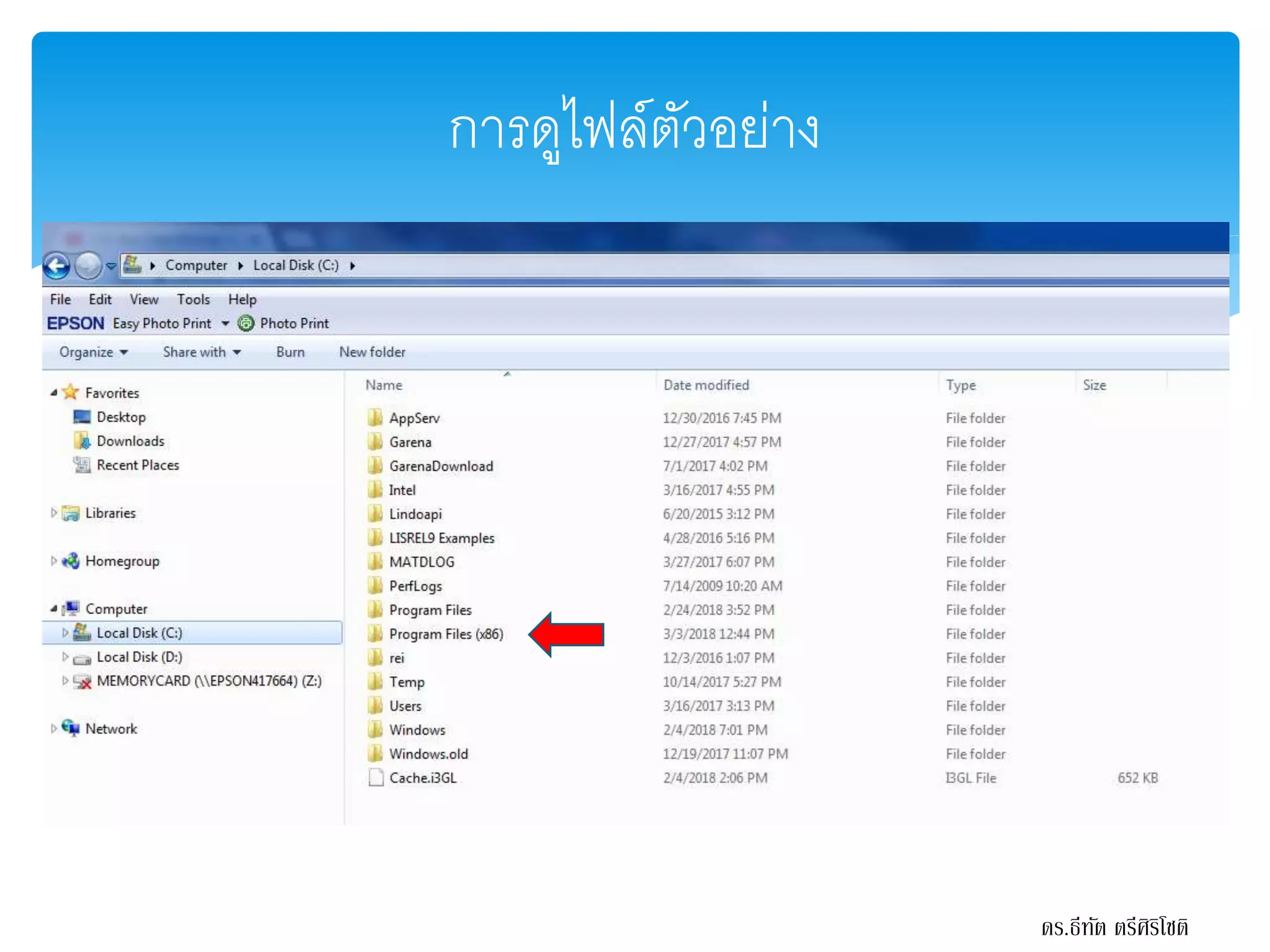Screen dimensions: 1270x952
Task: Click the Burn toolbar button
Action: click(x=290, y=352)
